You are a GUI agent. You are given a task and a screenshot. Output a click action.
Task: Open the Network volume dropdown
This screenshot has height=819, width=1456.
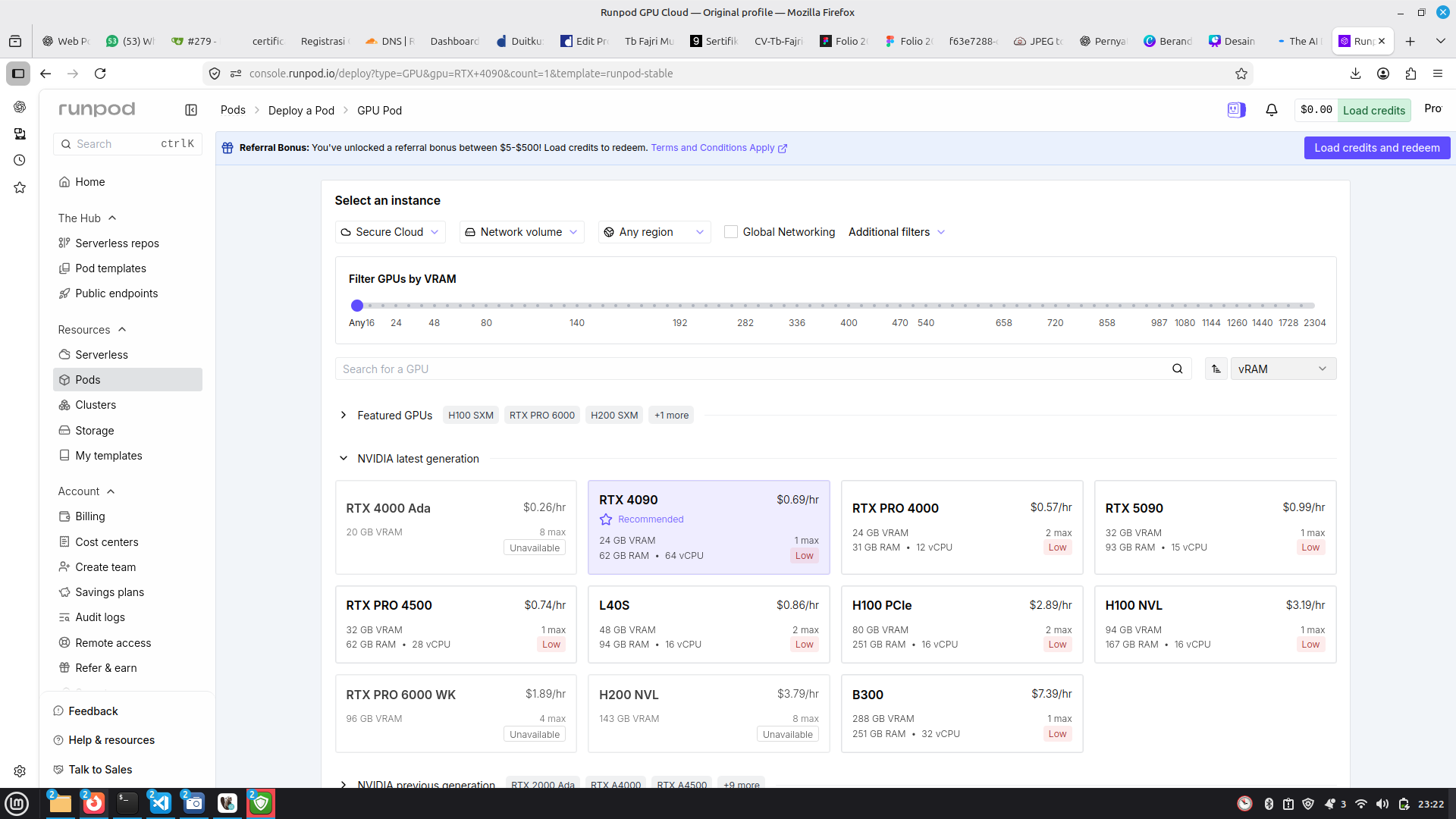click(522, 232)
